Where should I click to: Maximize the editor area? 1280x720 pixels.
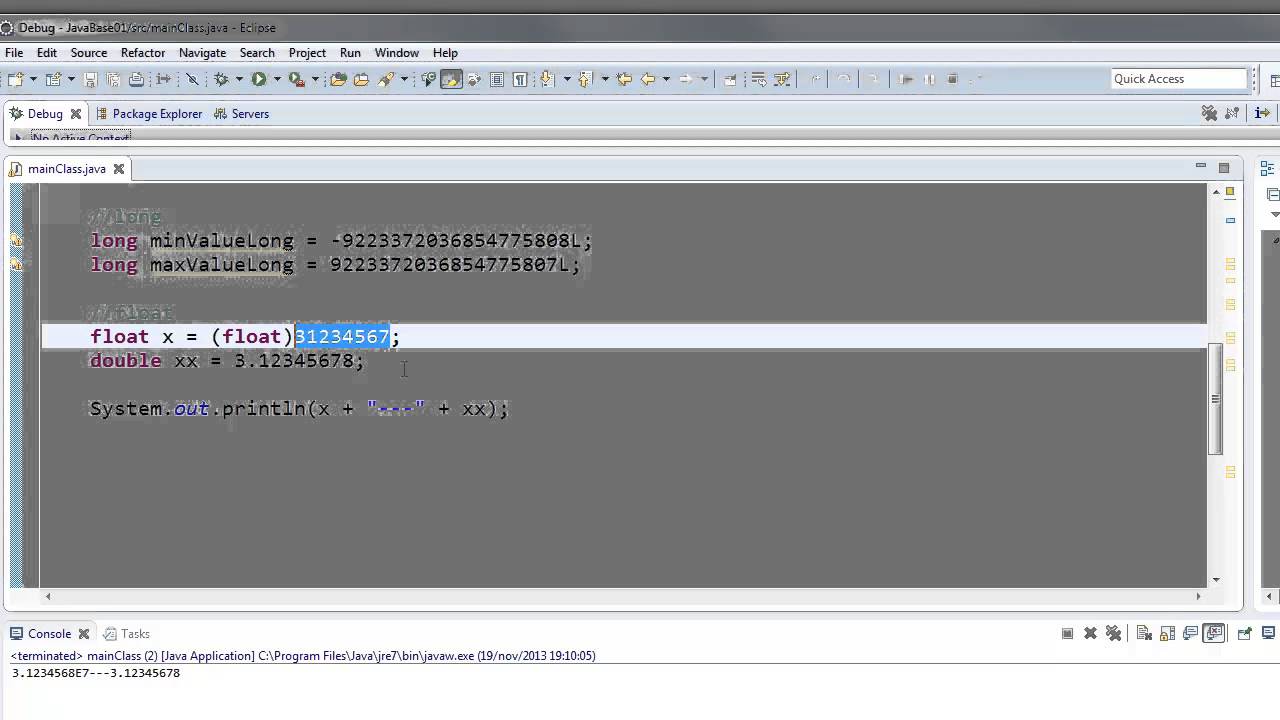[1224, 167]
